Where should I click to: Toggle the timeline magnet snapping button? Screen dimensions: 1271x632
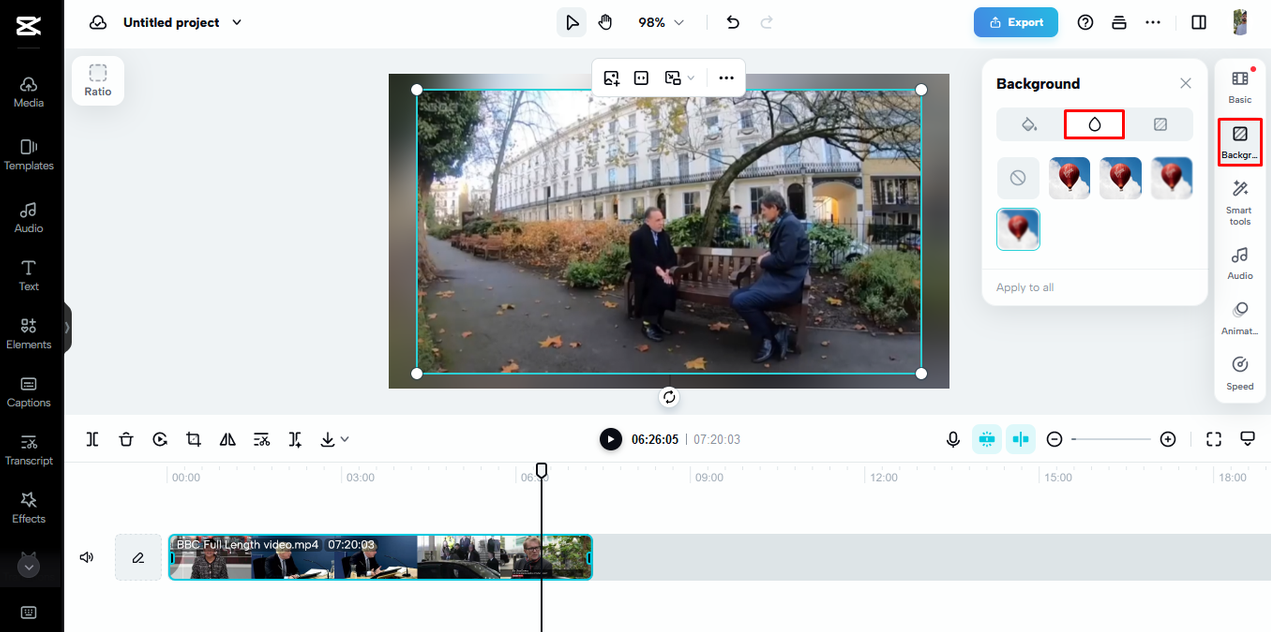coord(987,439)
